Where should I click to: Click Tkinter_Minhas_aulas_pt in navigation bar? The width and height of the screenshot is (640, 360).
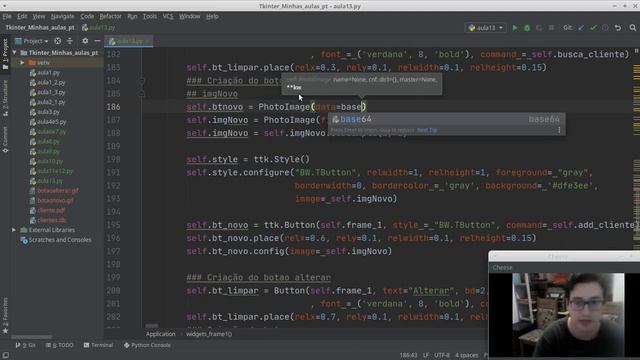(40, 28)
